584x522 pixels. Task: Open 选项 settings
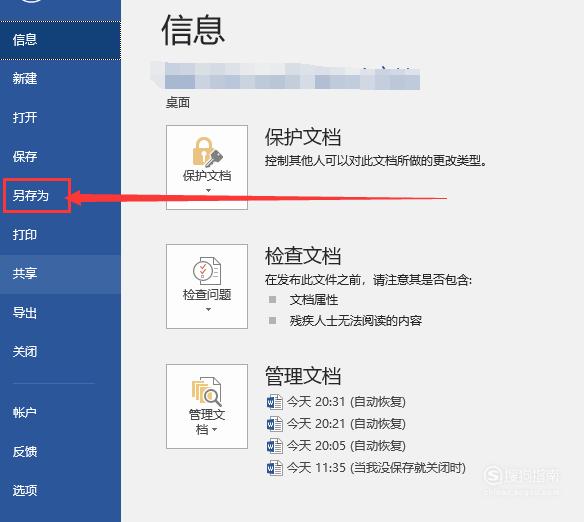tap(60, 490)
